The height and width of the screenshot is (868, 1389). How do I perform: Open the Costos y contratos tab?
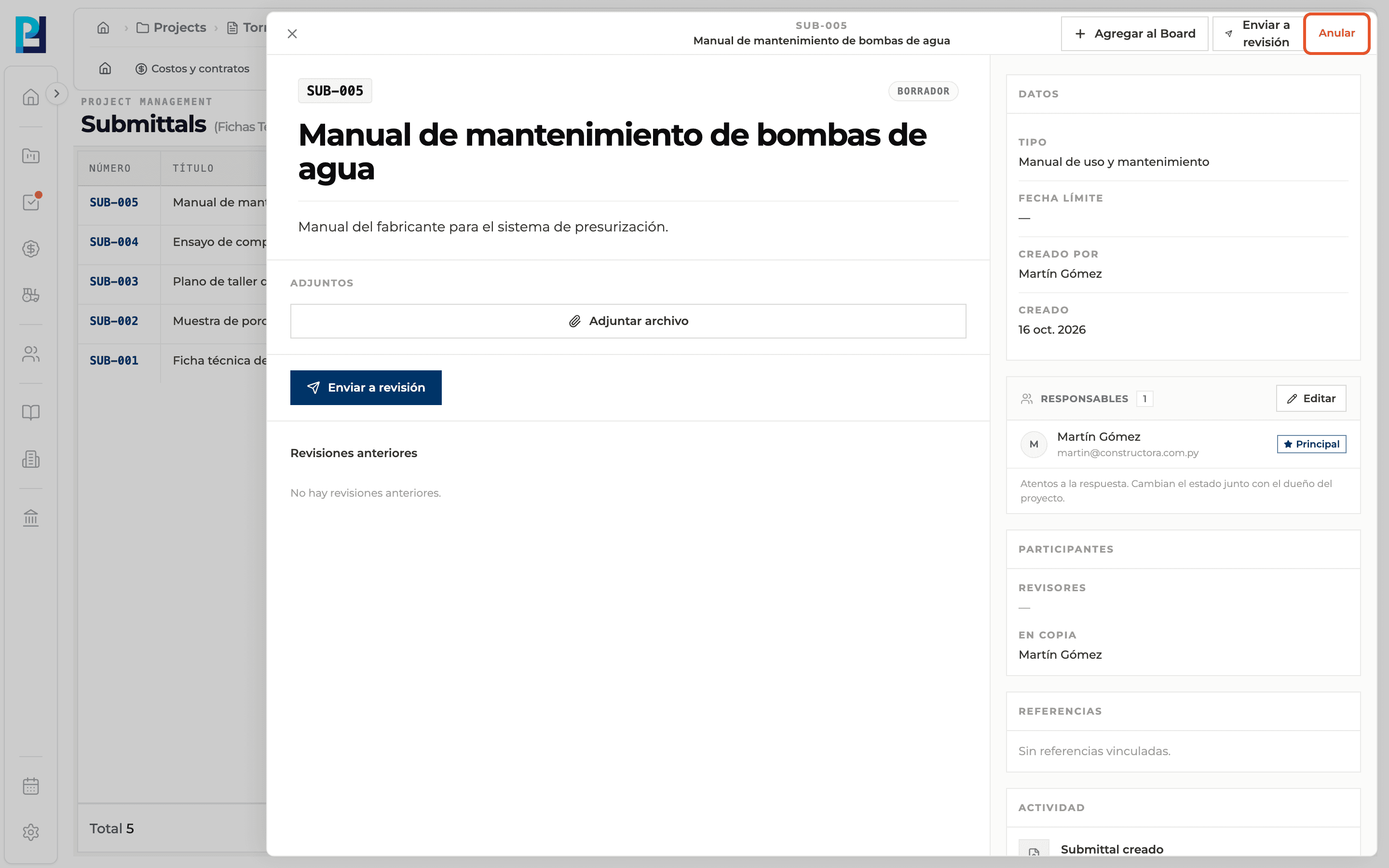coord(192,68)
